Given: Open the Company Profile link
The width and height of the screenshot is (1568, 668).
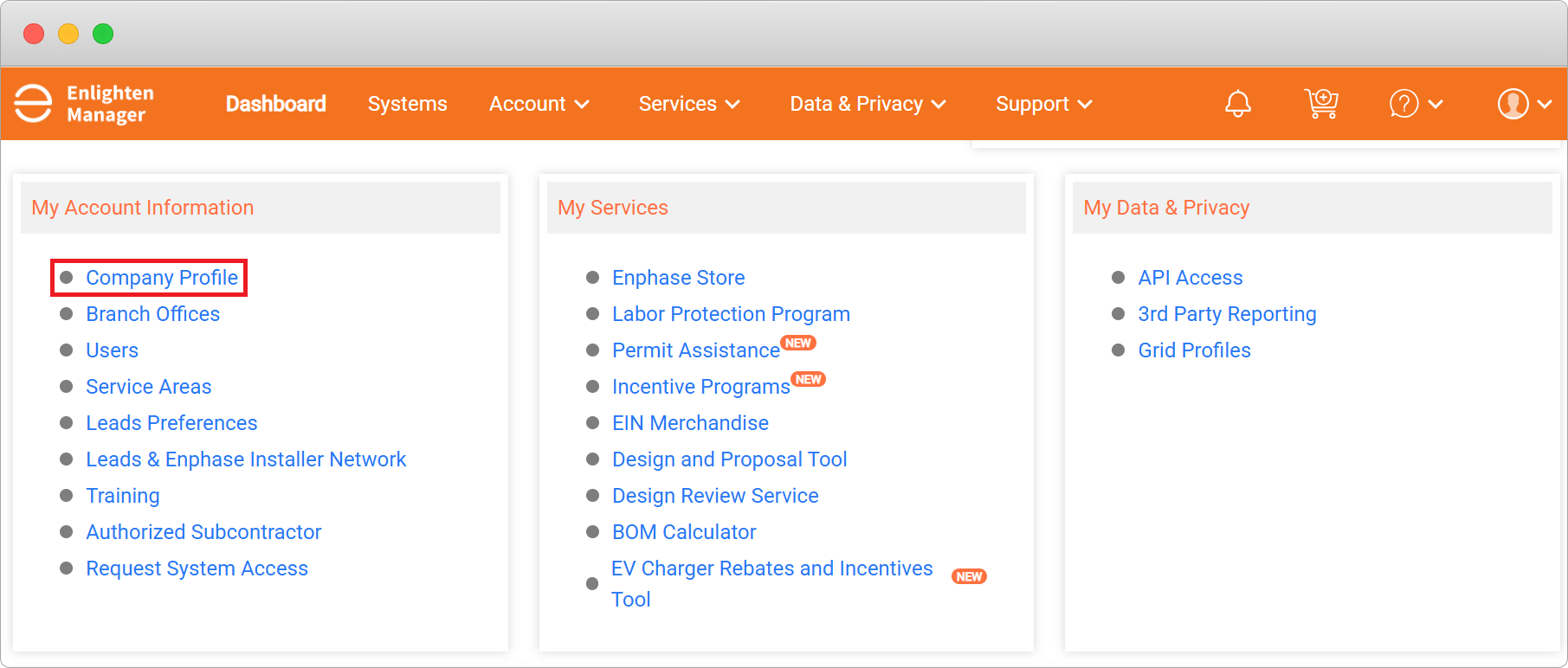Looking at the screenshot, I should pyautogui.click(x=162, y=278).
